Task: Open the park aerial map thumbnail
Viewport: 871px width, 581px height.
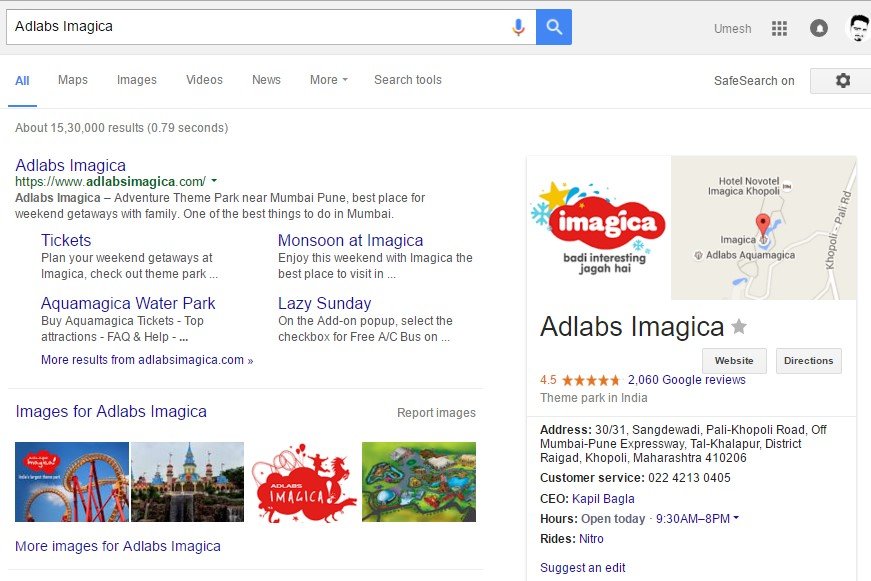Action: coord(419,482)
